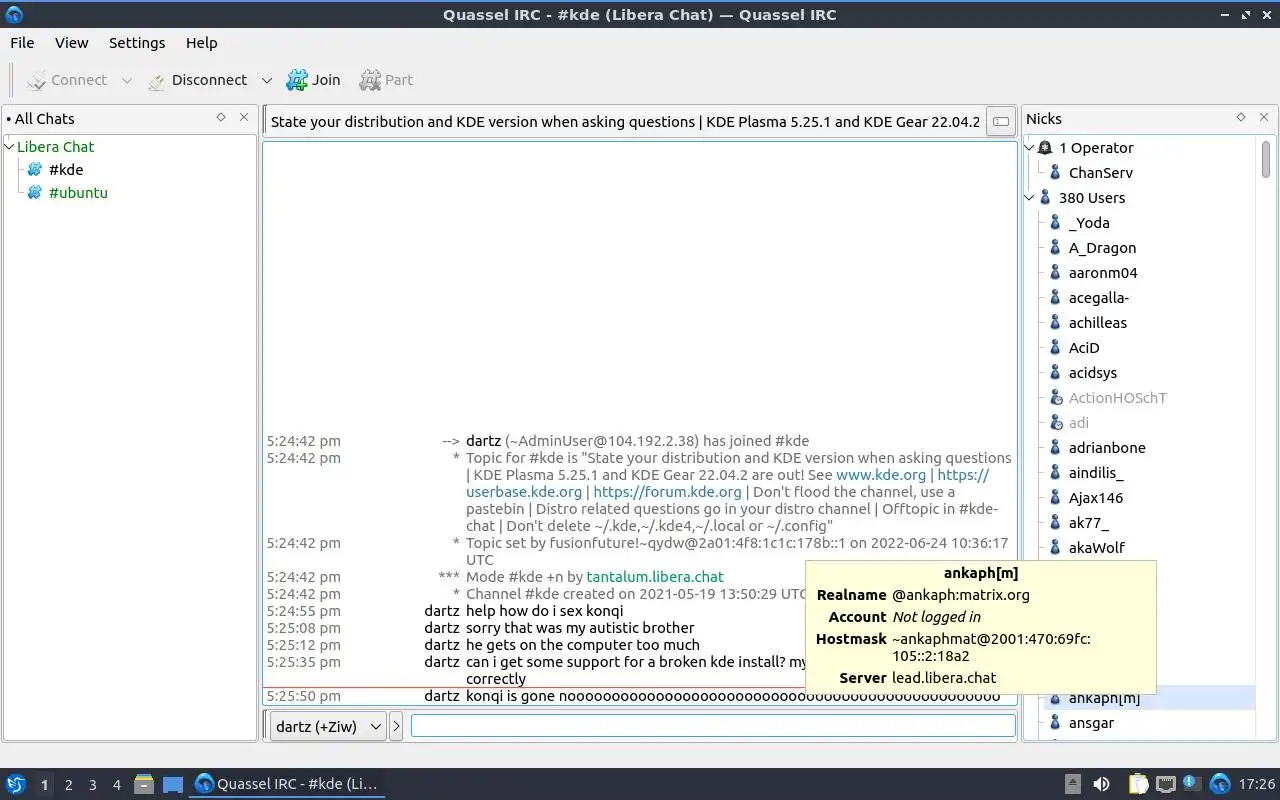This screenshot has width=1280, height=800.
Task: Switch to virtual desktop 2
Action: click(68, 785)
